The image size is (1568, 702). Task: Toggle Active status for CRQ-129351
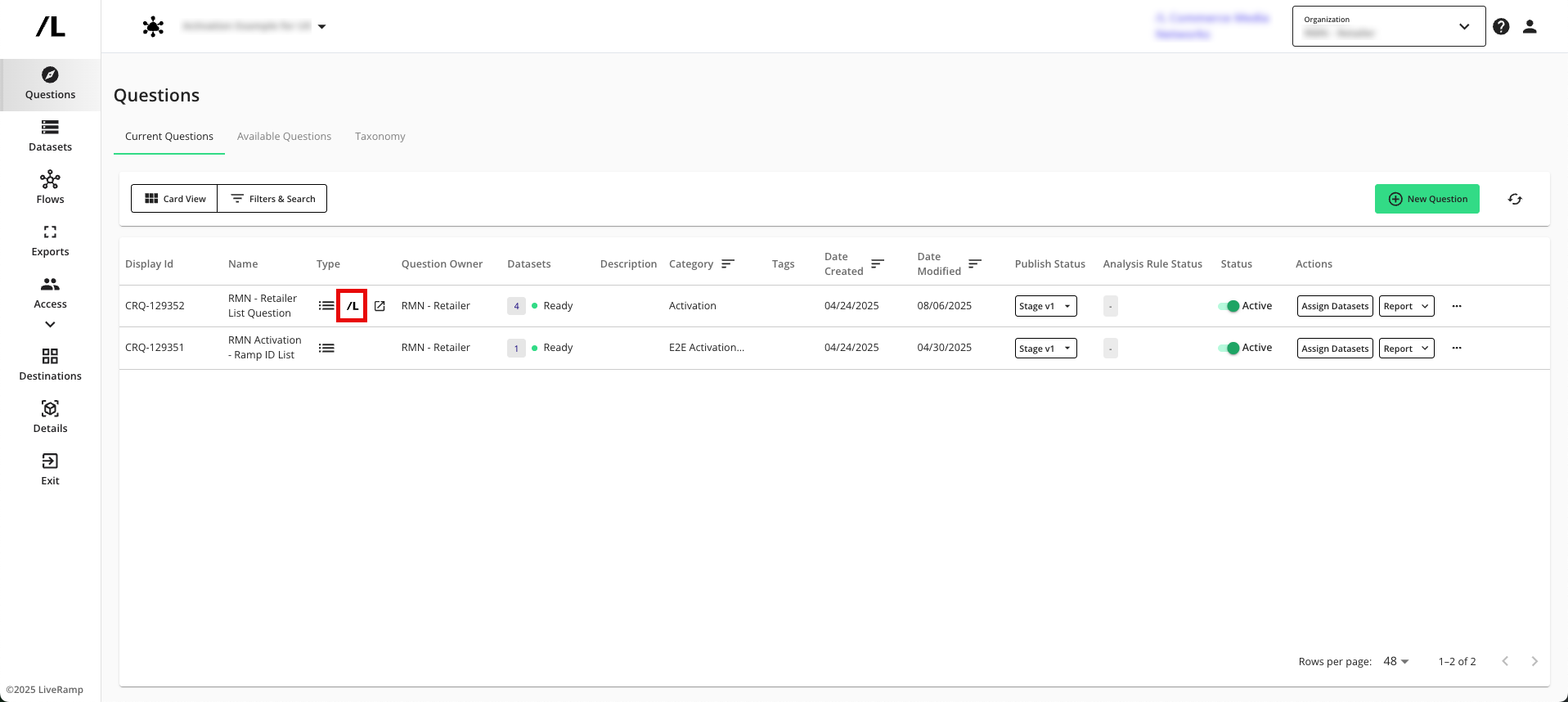[1229, 348]
